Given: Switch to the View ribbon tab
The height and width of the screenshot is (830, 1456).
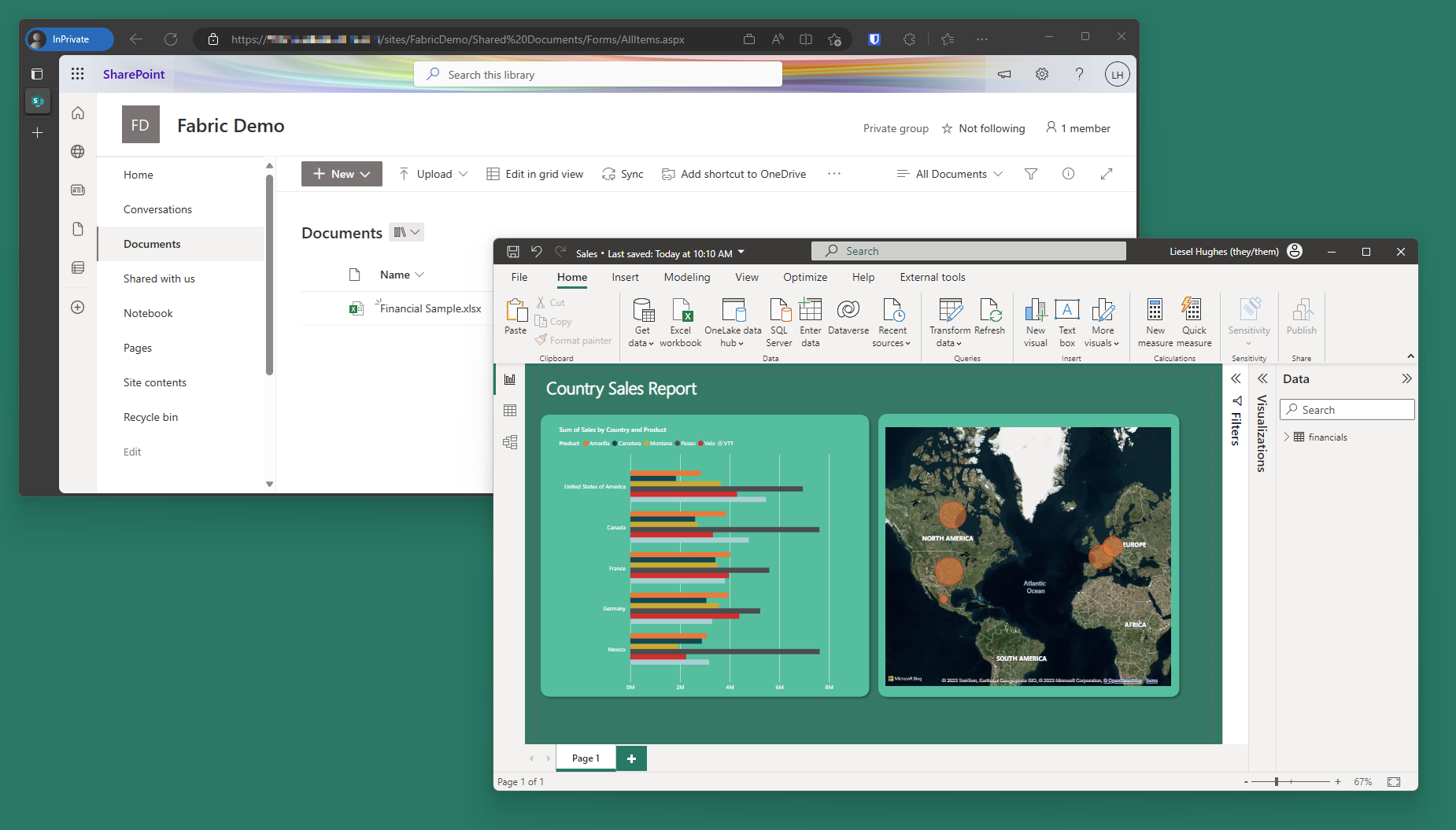Looking at the screenshot, I should 747,277.
